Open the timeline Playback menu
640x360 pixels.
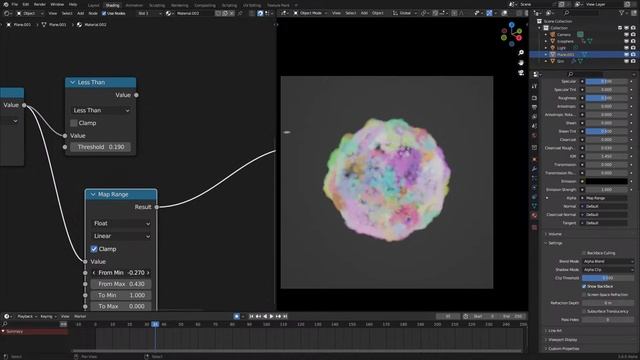(27, 316)
